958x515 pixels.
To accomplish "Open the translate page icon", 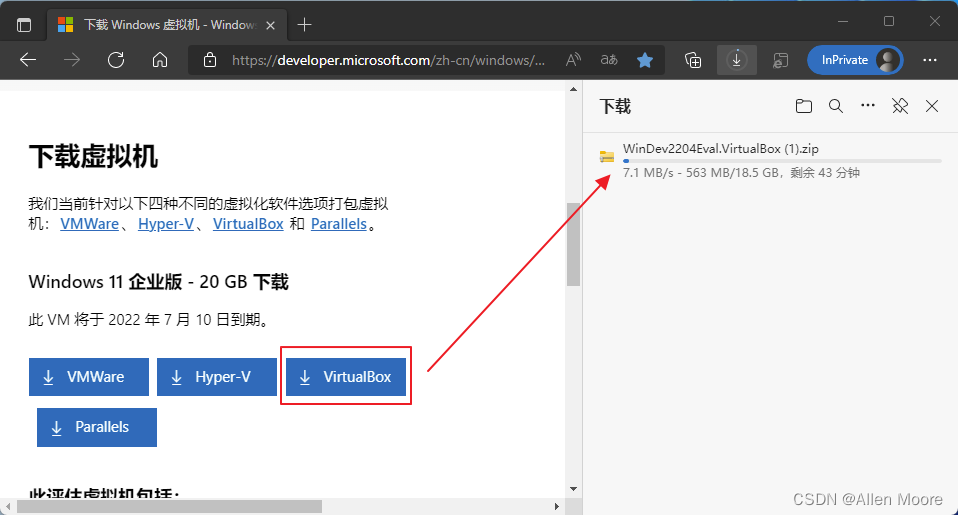I will click(609, 60).
